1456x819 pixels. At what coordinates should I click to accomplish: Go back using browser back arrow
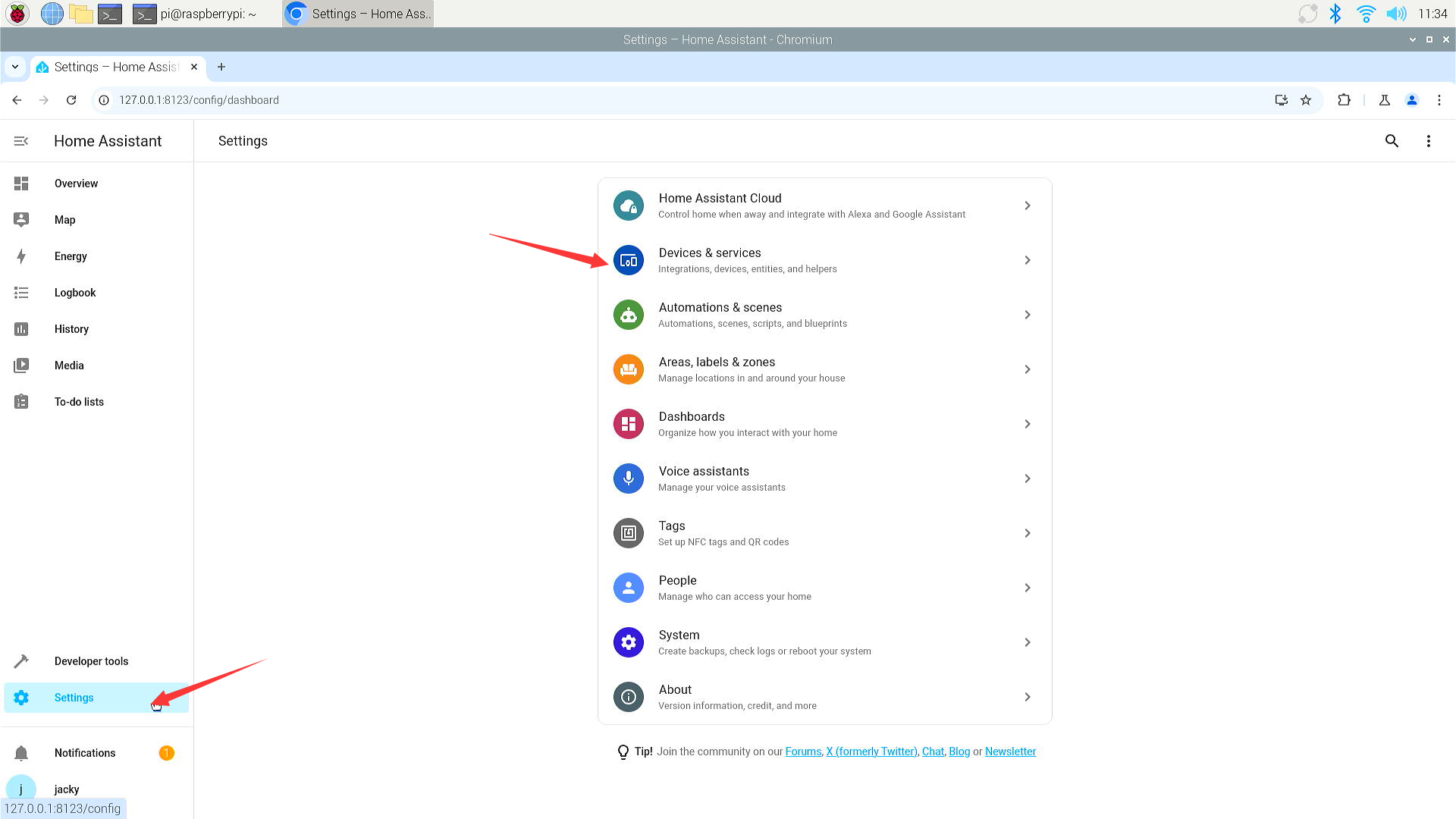(x=17, y=100)
